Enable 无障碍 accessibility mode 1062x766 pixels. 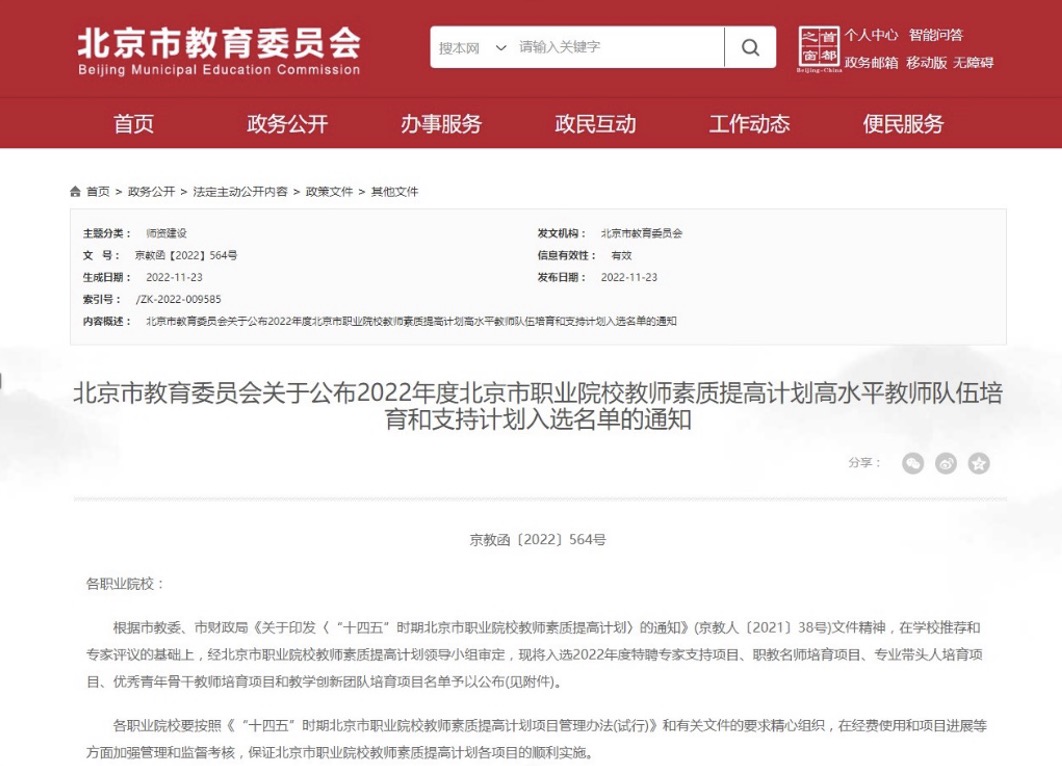[x=973, y=62]
